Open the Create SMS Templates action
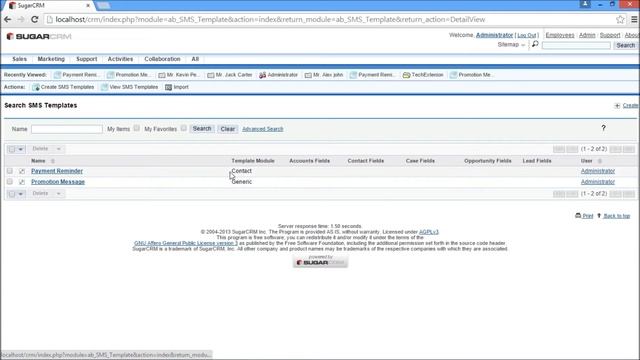 [63, 87]
